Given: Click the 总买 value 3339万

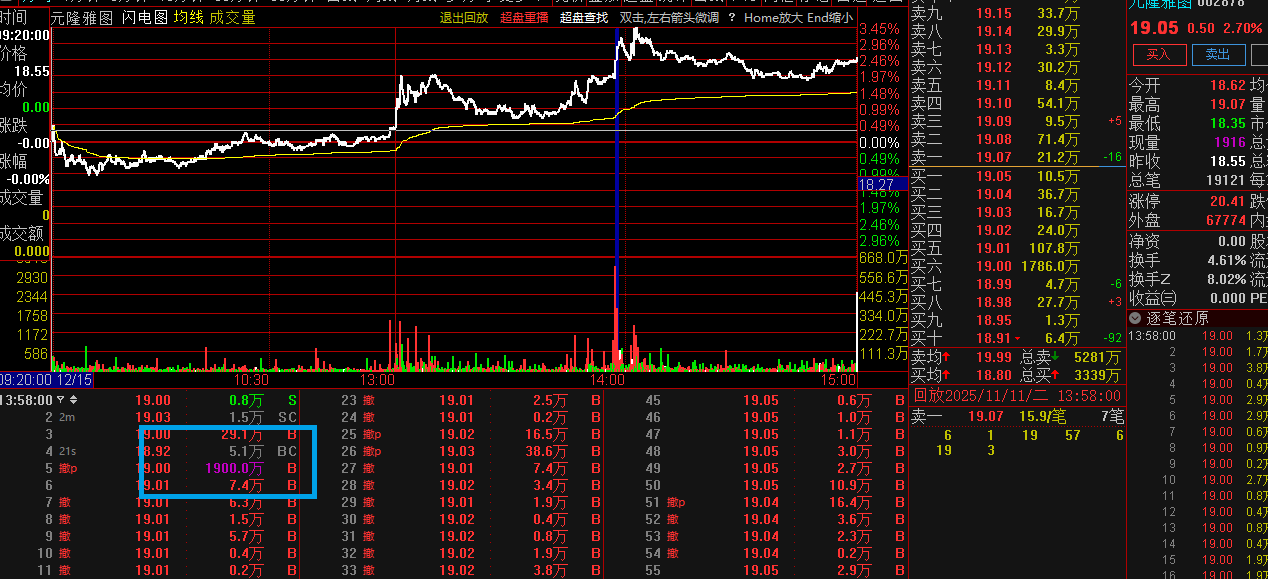Looking at the screenshot, I should (x=1097, y=375).
